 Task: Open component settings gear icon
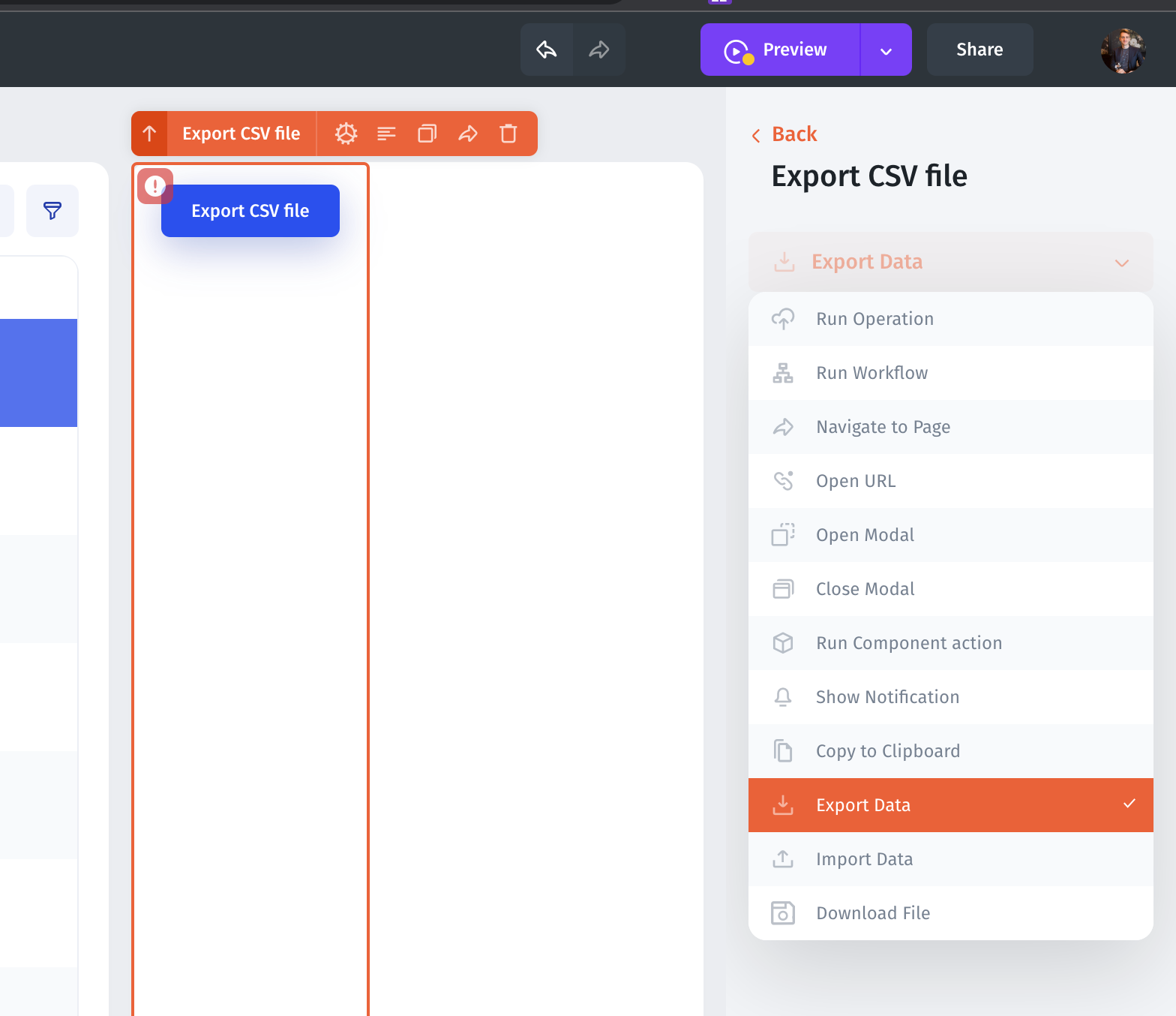click(346, 134)
